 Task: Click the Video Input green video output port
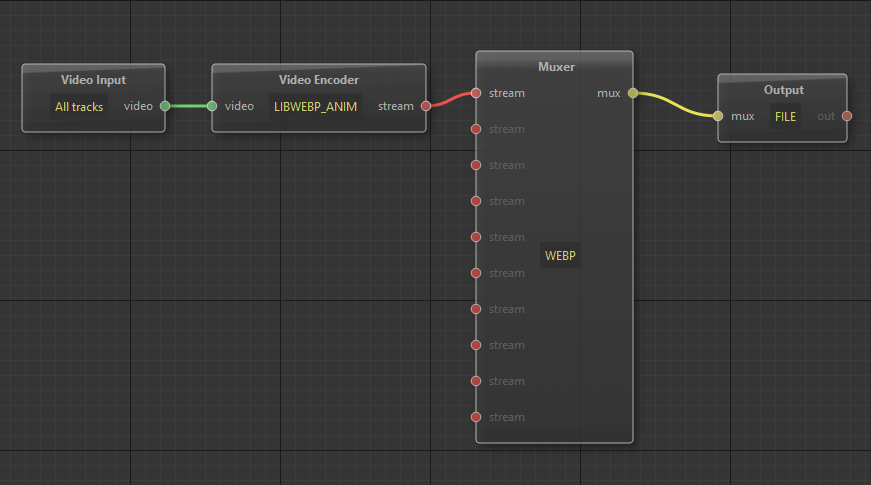tap(165, 105)
